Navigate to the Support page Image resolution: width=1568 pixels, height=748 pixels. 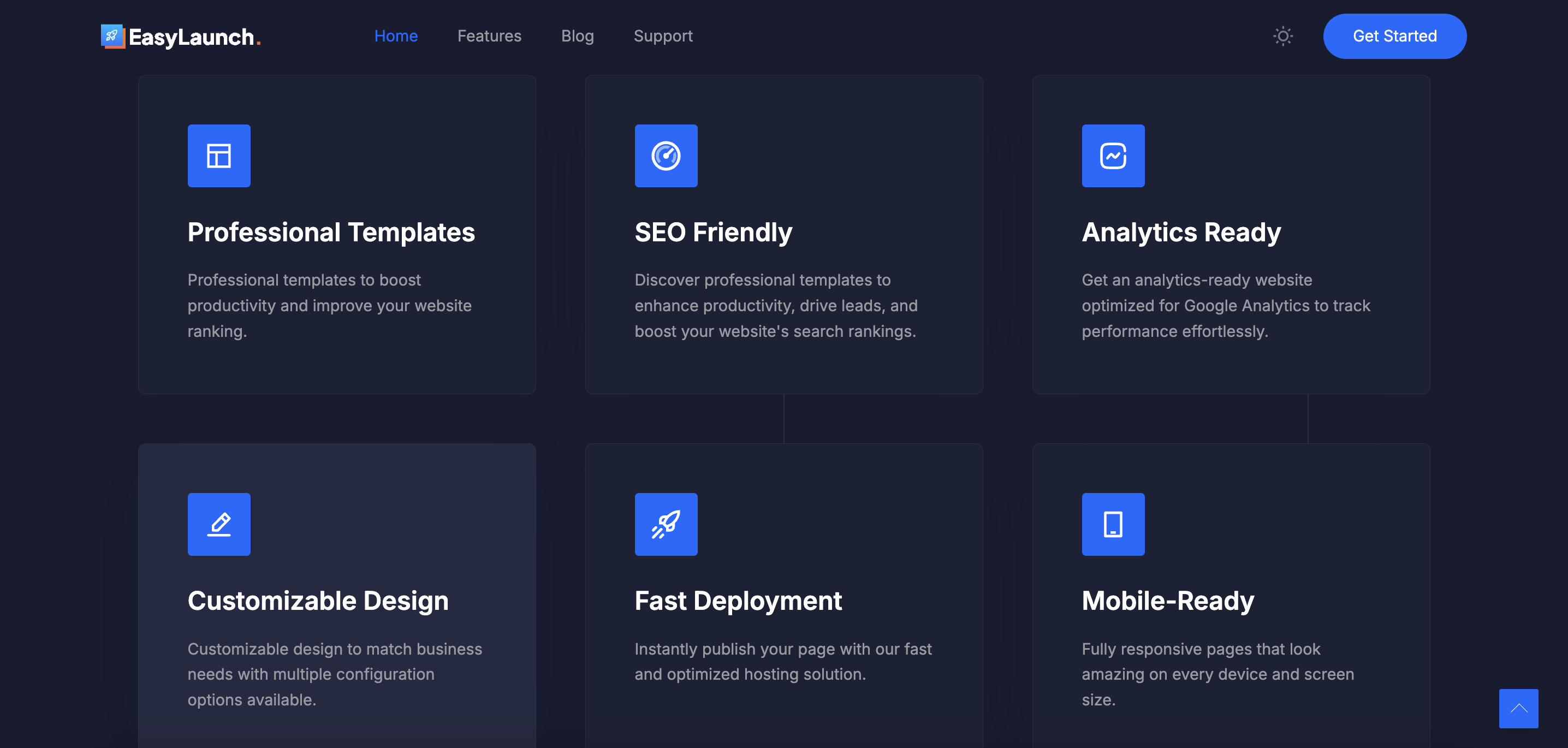[663, 36]
